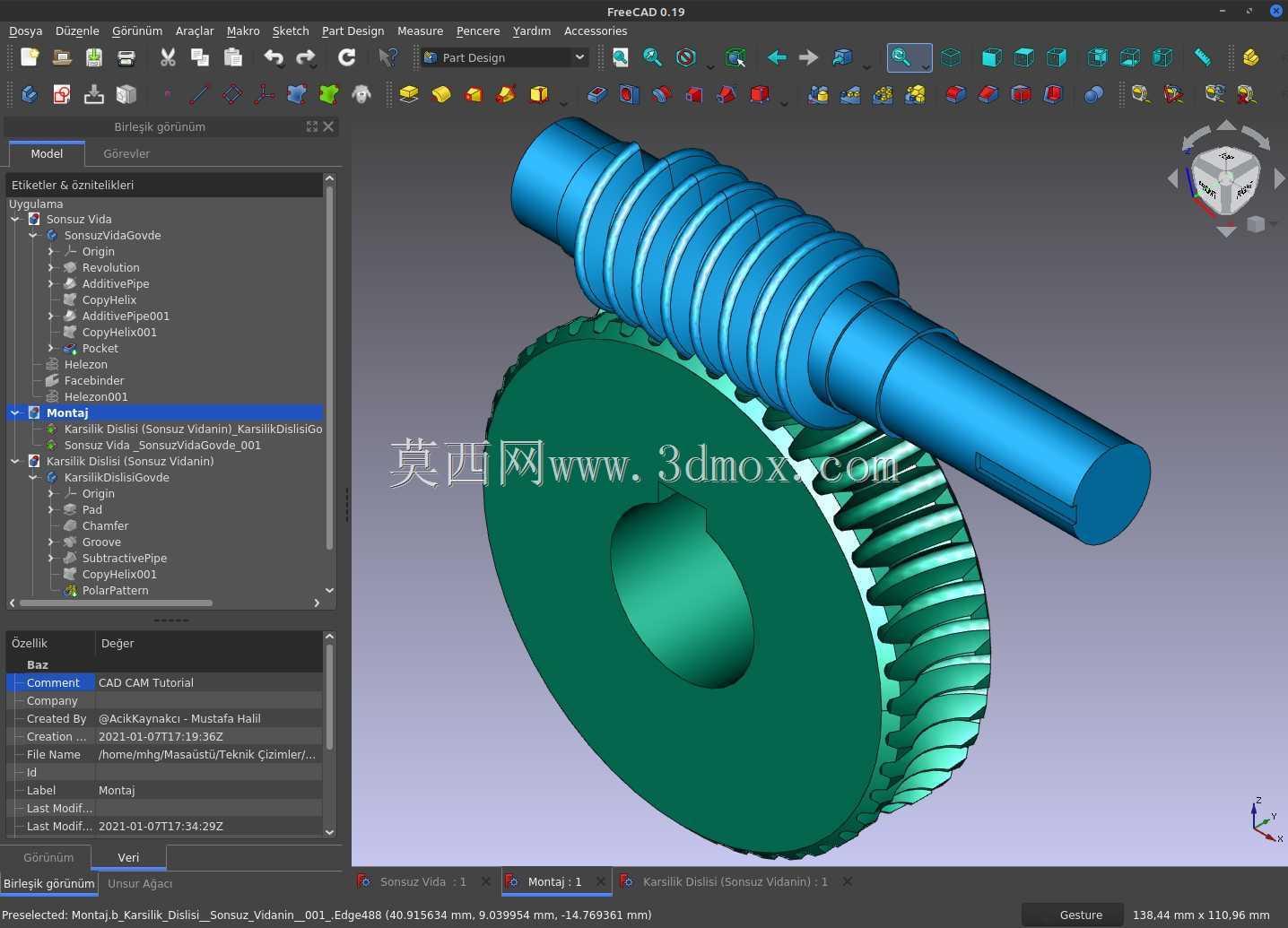Open additive primitive dropdown arrow
The image size is (1288, 928).
[x=563, y=102]
